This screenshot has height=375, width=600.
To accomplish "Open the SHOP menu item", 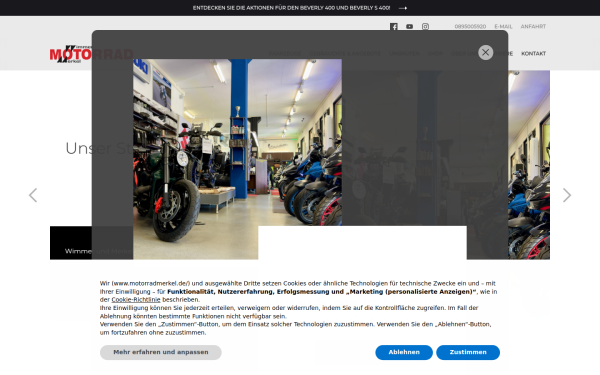I will pyautogui.click(x=435, y=54).
